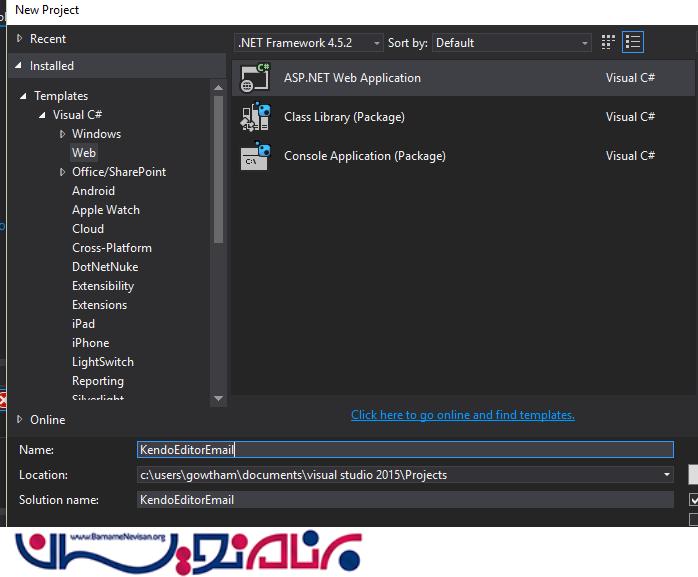Open the Sort by Default dropdown
698x577 pixels.
pos(513,43)
